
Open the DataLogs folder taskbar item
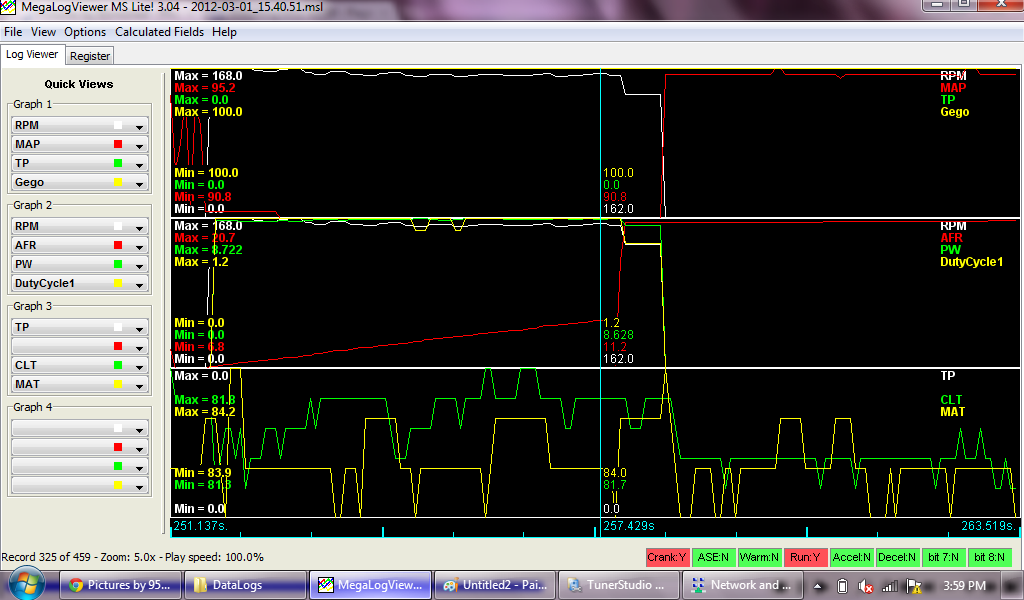245,585
